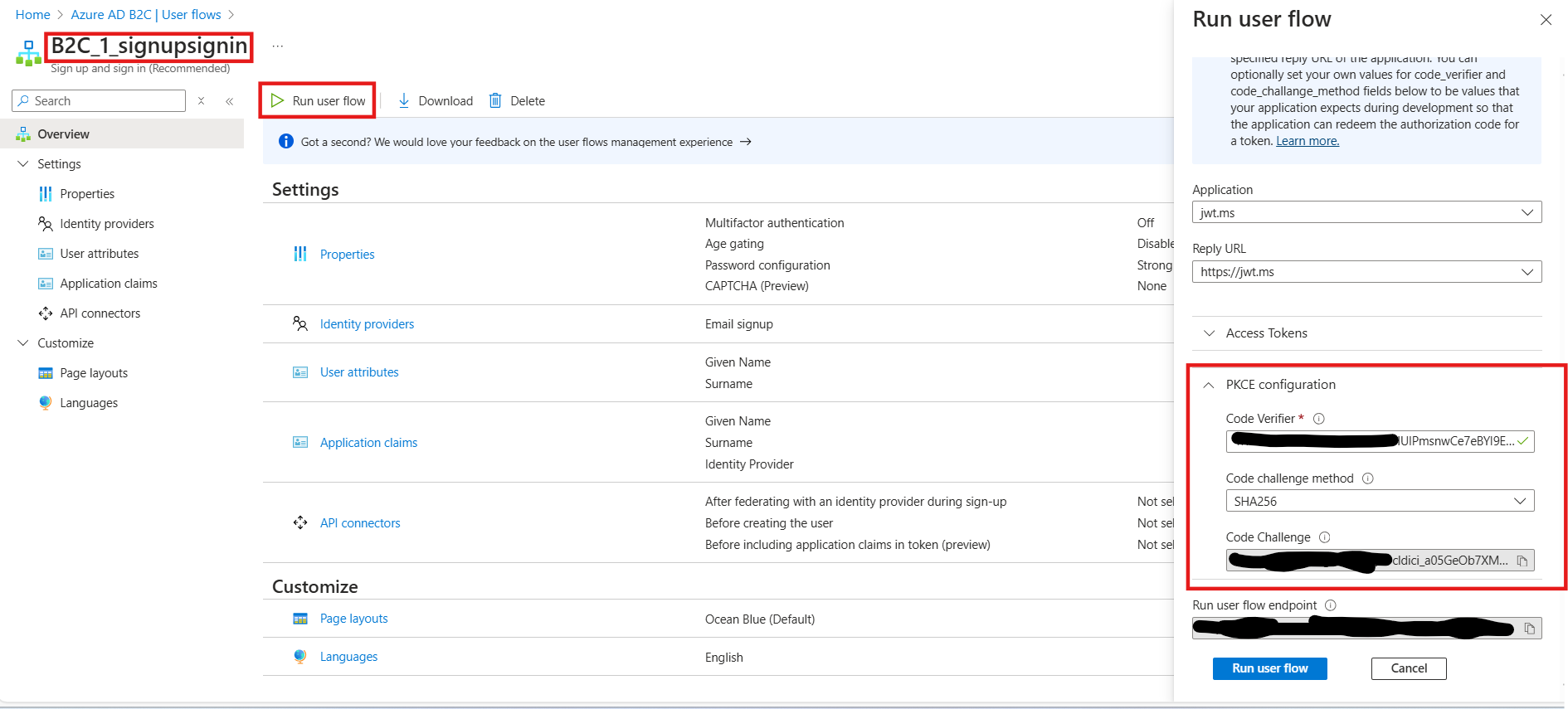
Task: Open the Languages link in Customize section
Action: (348, 657)
